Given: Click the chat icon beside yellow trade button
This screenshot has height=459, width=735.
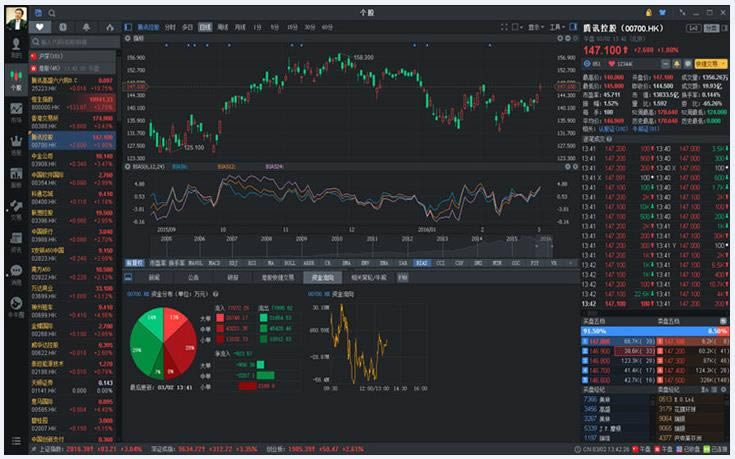Looking at the screenshot, I should coord(688,63).
